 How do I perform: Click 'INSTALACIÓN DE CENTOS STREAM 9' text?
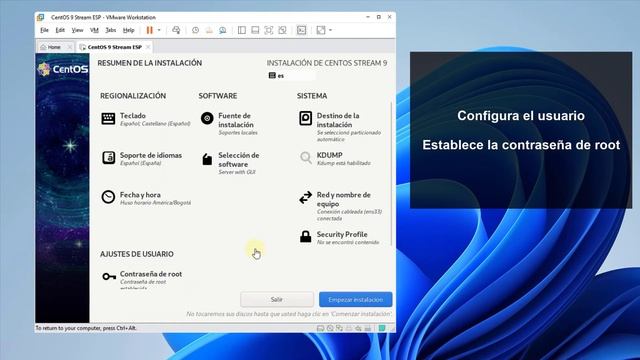(327, 63)
